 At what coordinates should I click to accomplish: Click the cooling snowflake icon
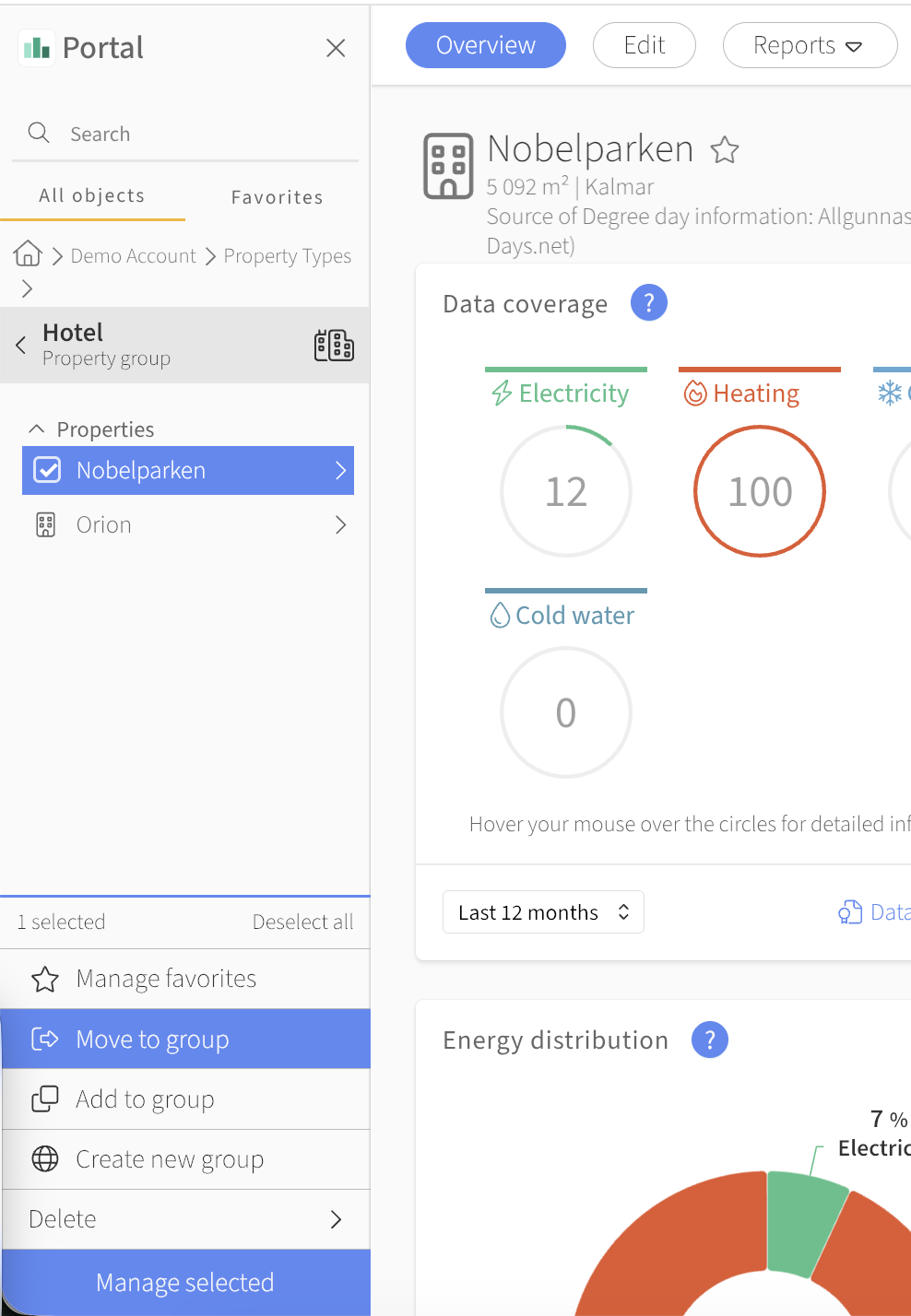[x=890, y=394]
